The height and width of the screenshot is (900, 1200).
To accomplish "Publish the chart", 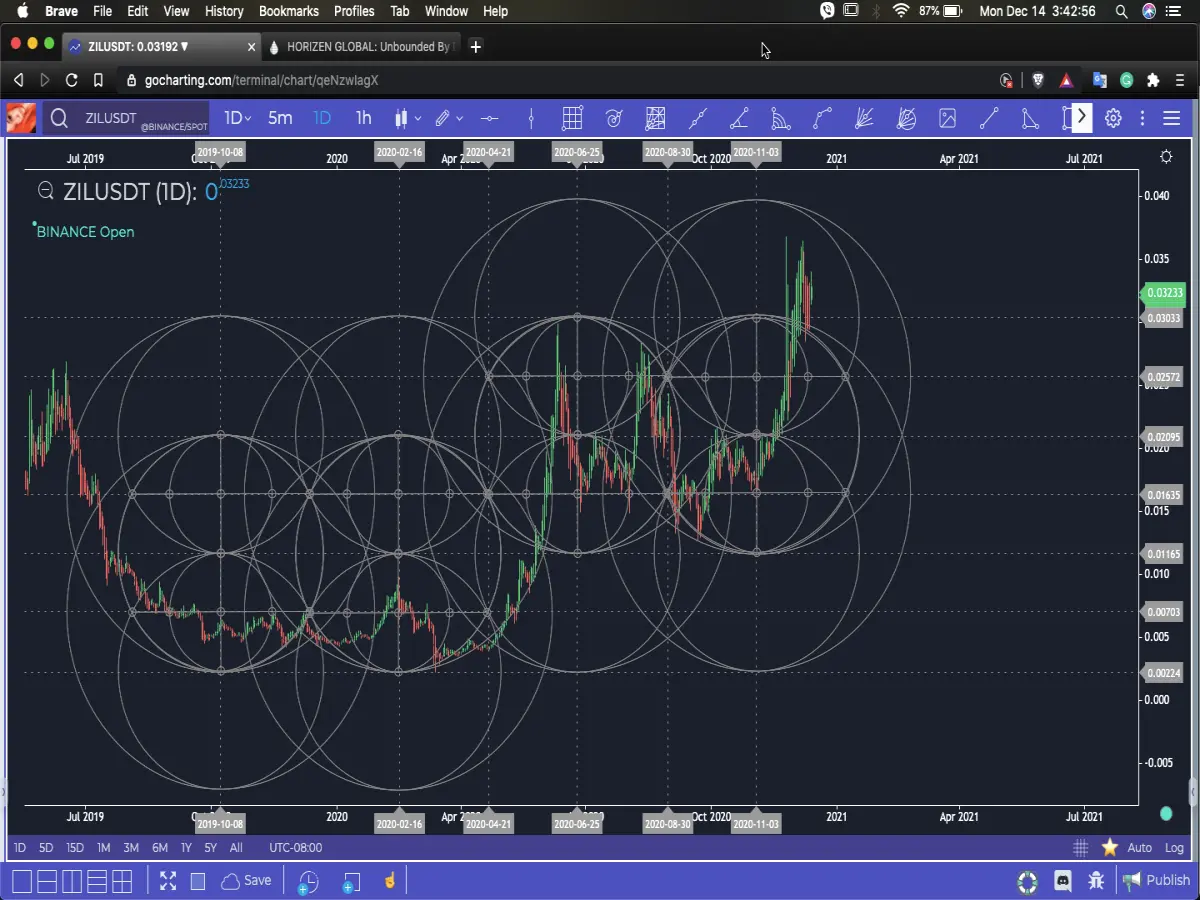I will pyautogui.click(x=1157, y=880).
